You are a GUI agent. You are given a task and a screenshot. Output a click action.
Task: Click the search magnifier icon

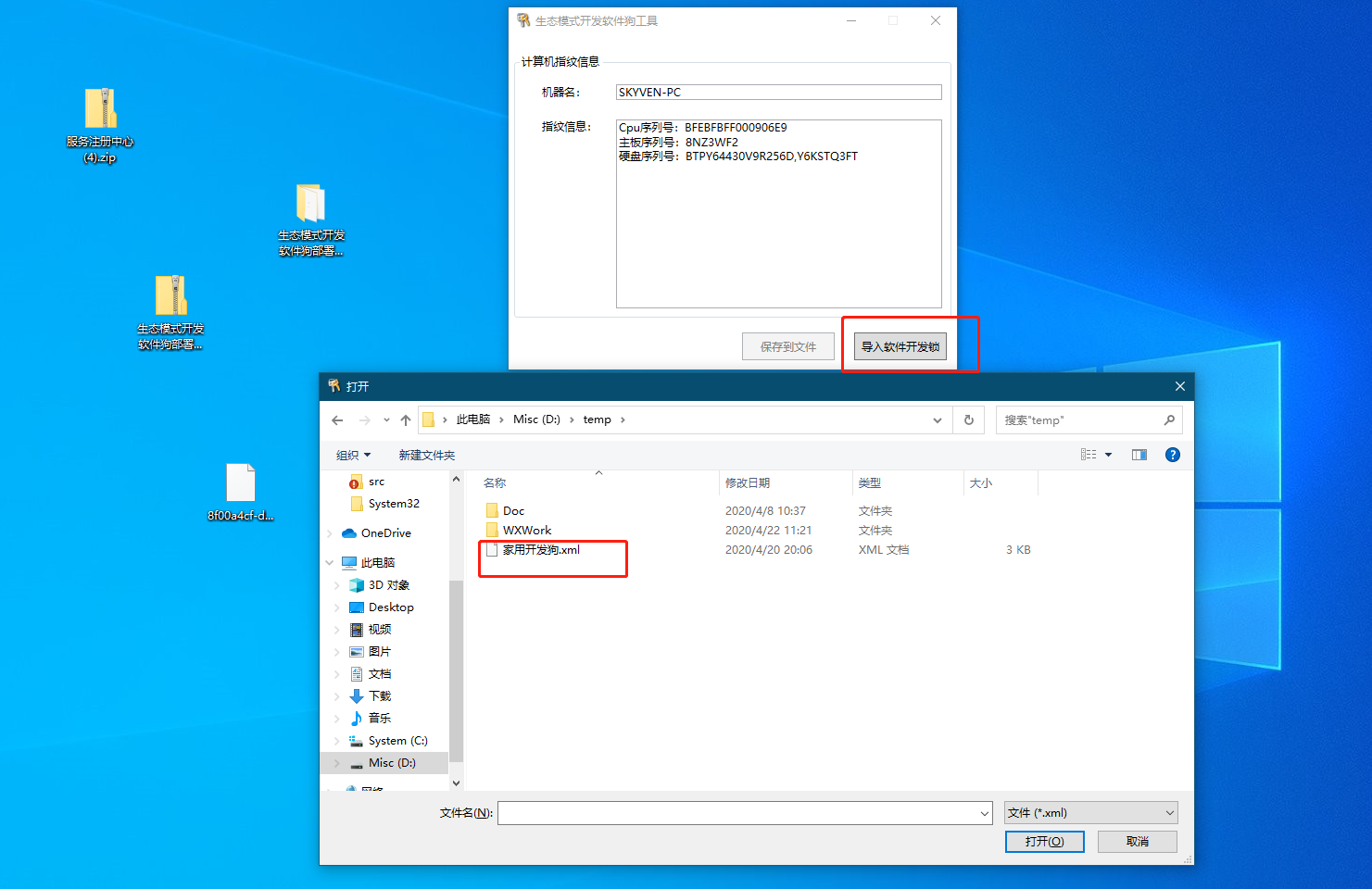point(1169,420)
